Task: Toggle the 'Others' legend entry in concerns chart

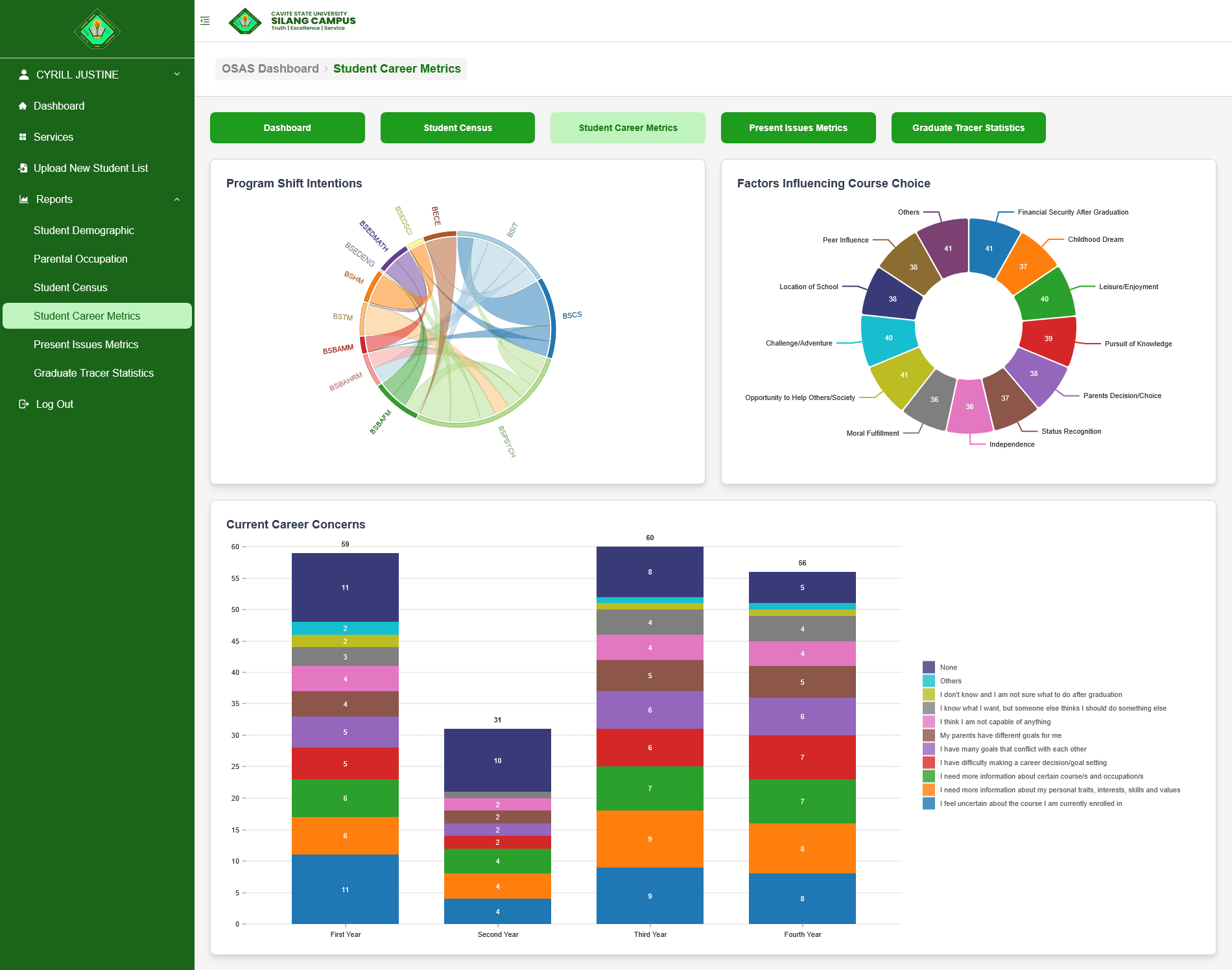Action: pos(950,681)
